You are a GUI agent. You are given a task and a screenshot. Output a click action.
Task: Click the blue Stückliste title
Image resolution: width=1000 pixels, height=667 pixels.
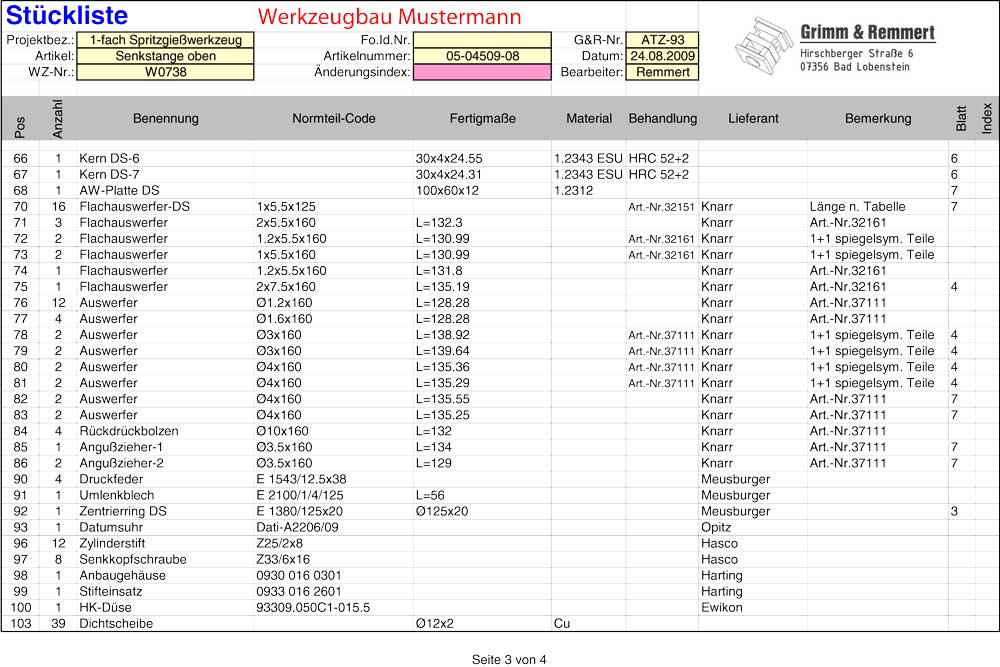click(67, 16)
